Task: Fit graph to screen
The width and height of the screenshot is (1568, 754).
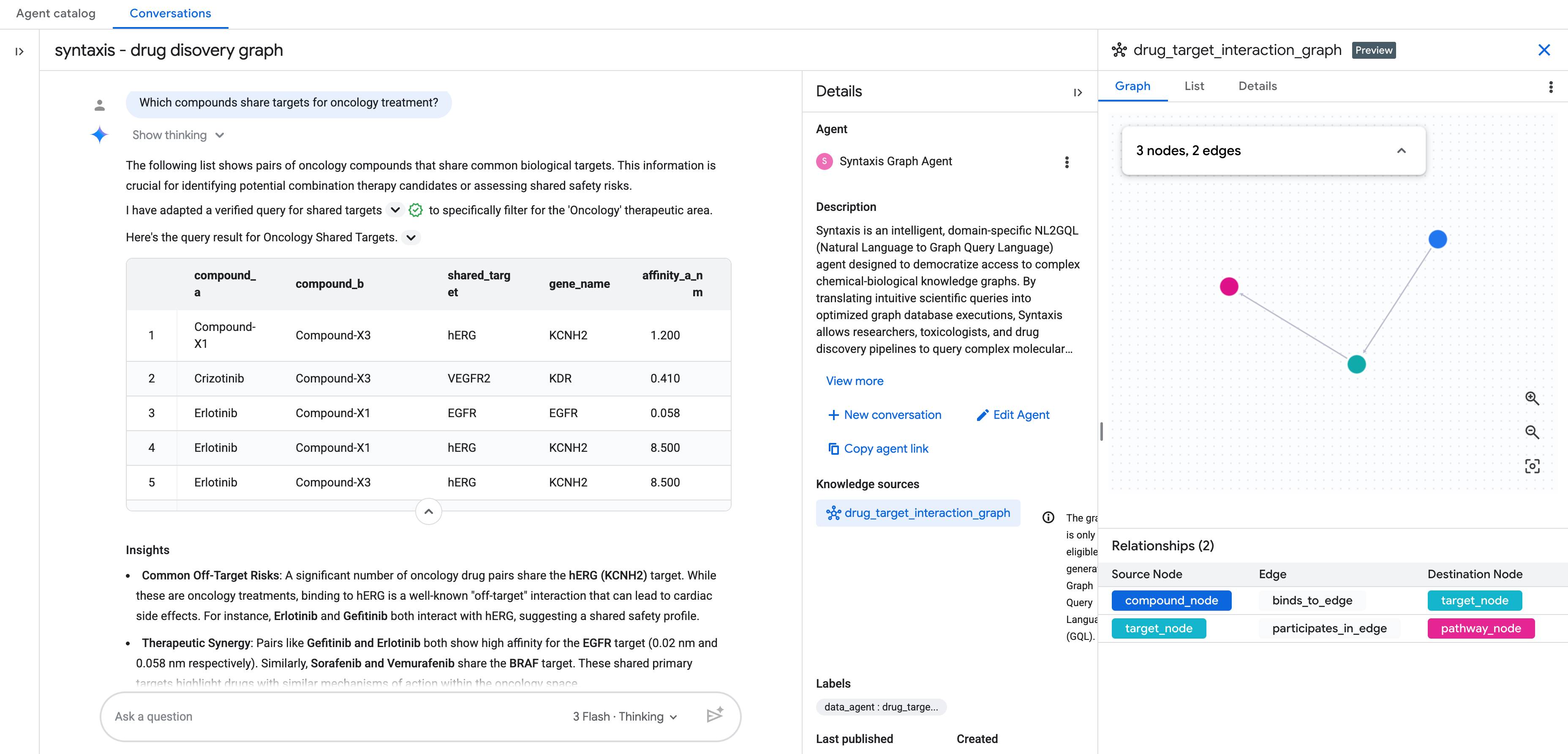Action: (x=1532, y=467)
